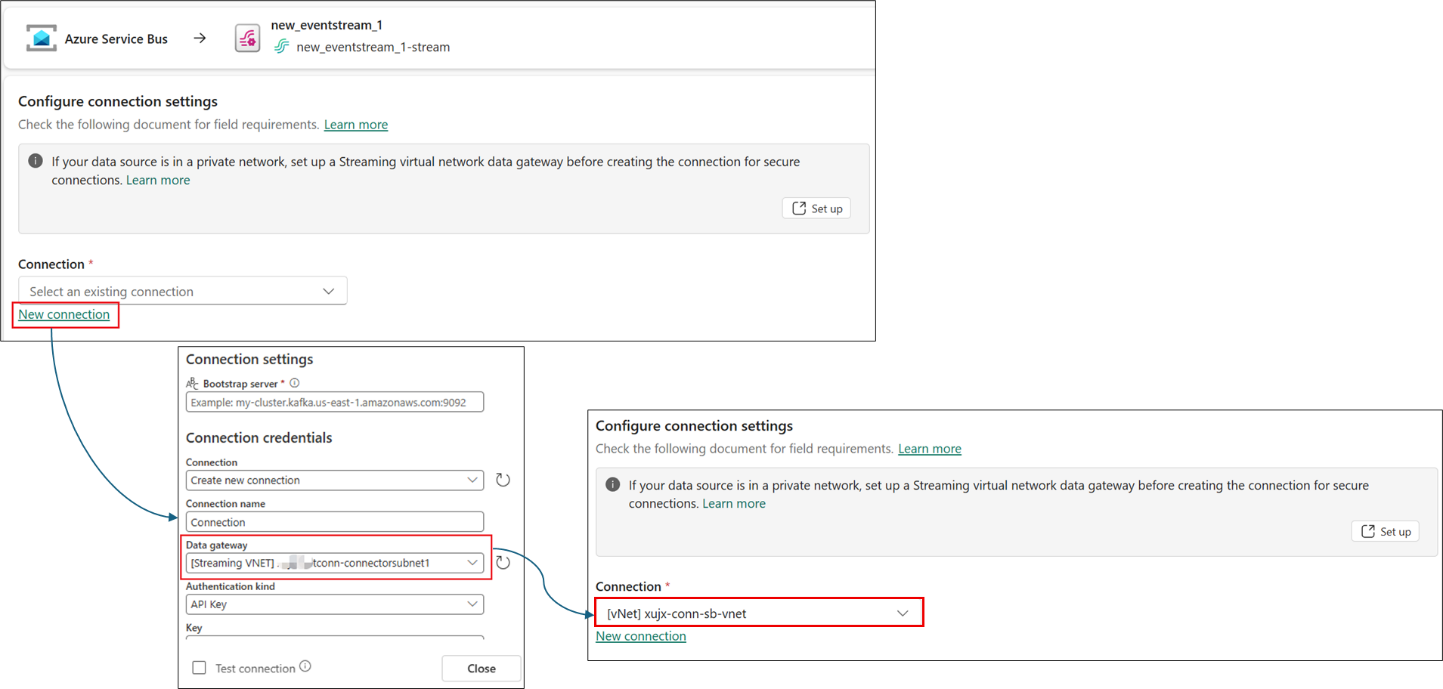This screenshot has height=689, width=1443.
Task: Open the Learn more link about field requirements
Action: coord(355,124)
